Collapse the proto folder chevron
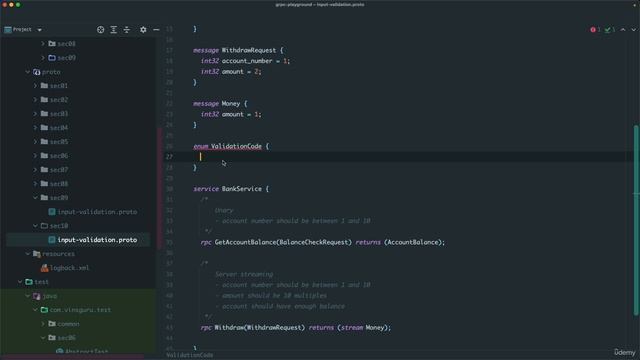Screen dimensions: 640x360 pyautogui.click(x=27, y=72)
